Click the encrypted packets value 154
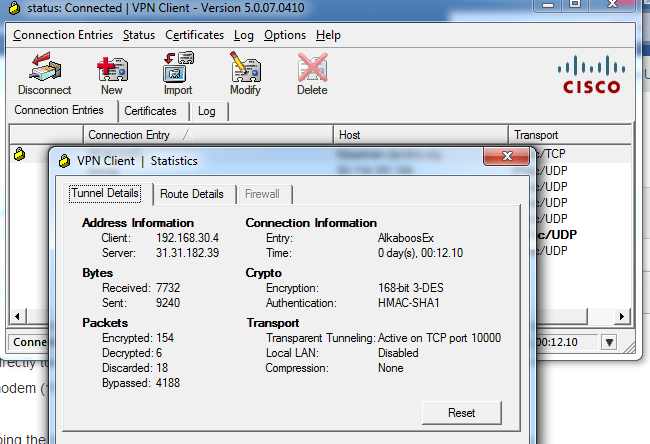Image resolution: width=650 pixels, height=444 pixels. pyautogui.click(x=165, y=338)
